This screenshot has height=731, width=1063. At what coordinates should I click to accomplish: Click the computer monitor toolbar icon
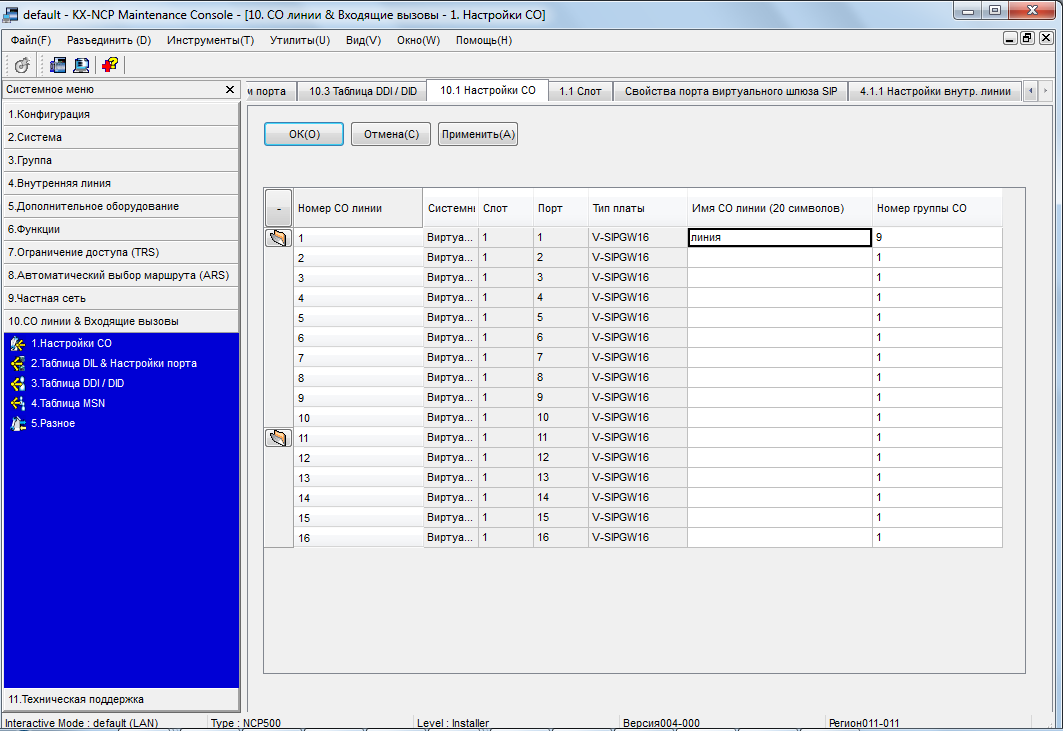click(x=81, y=65)
